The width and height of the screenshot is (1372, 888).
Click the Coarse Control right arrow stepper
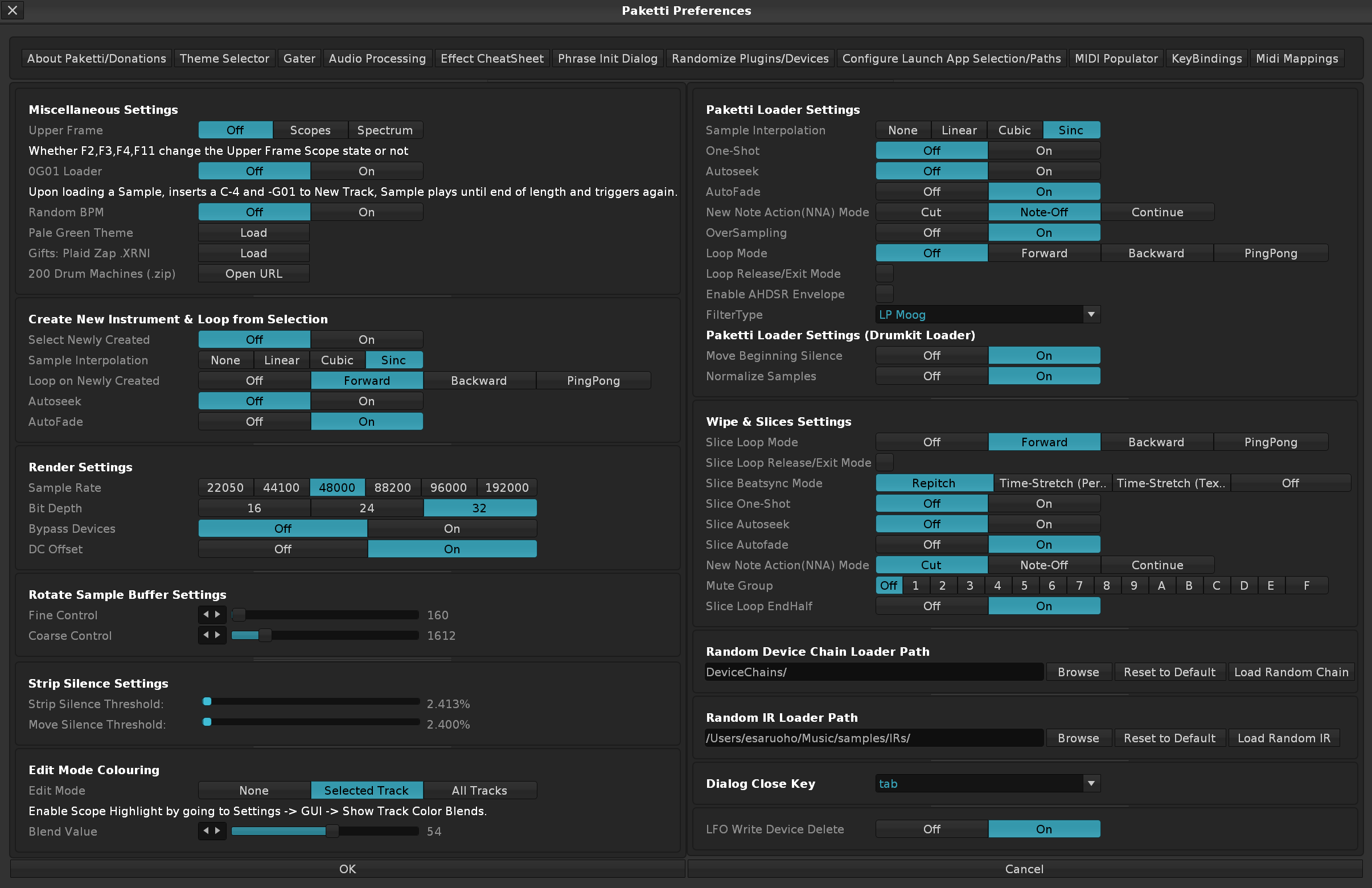click(218, 635)
